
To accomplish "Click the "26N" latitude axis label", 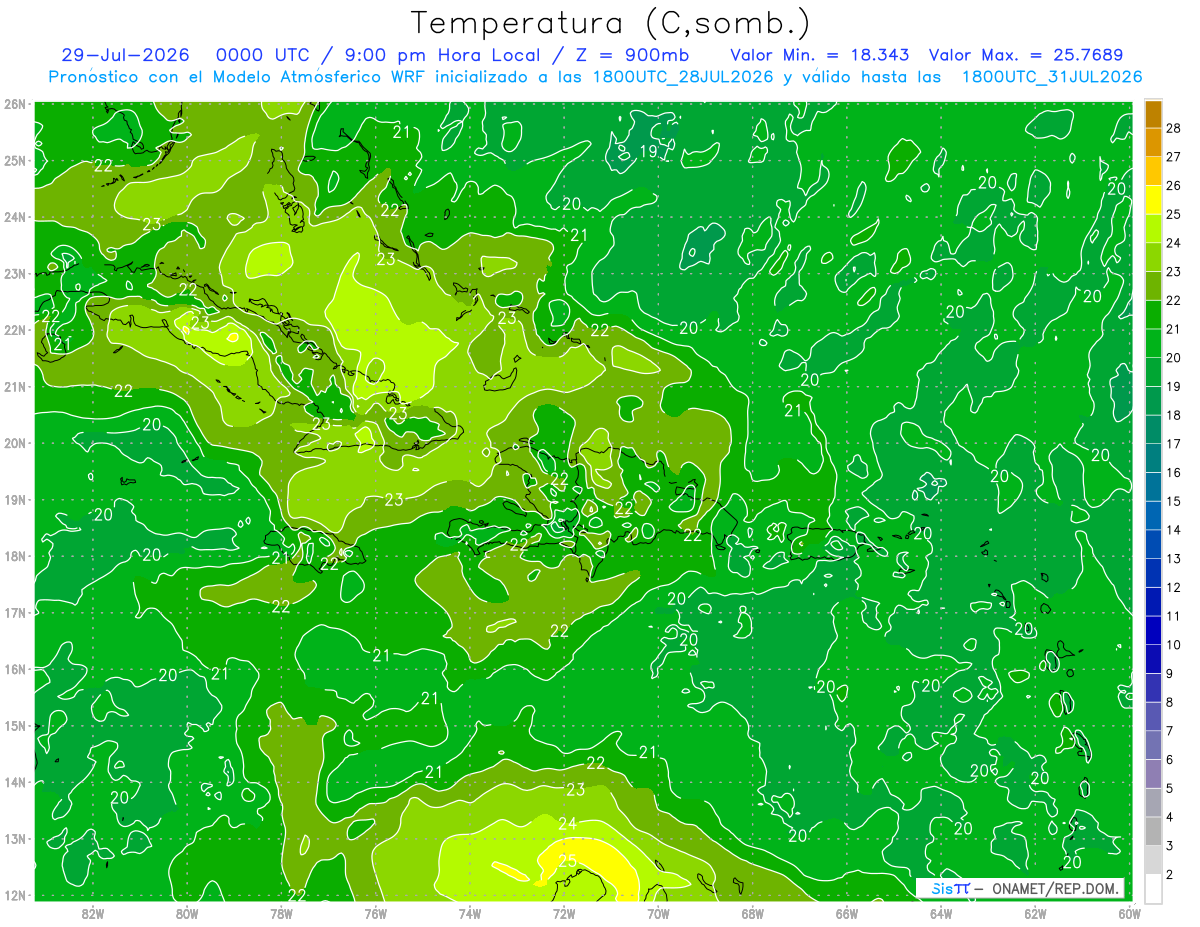I will (x=14, y=104).
